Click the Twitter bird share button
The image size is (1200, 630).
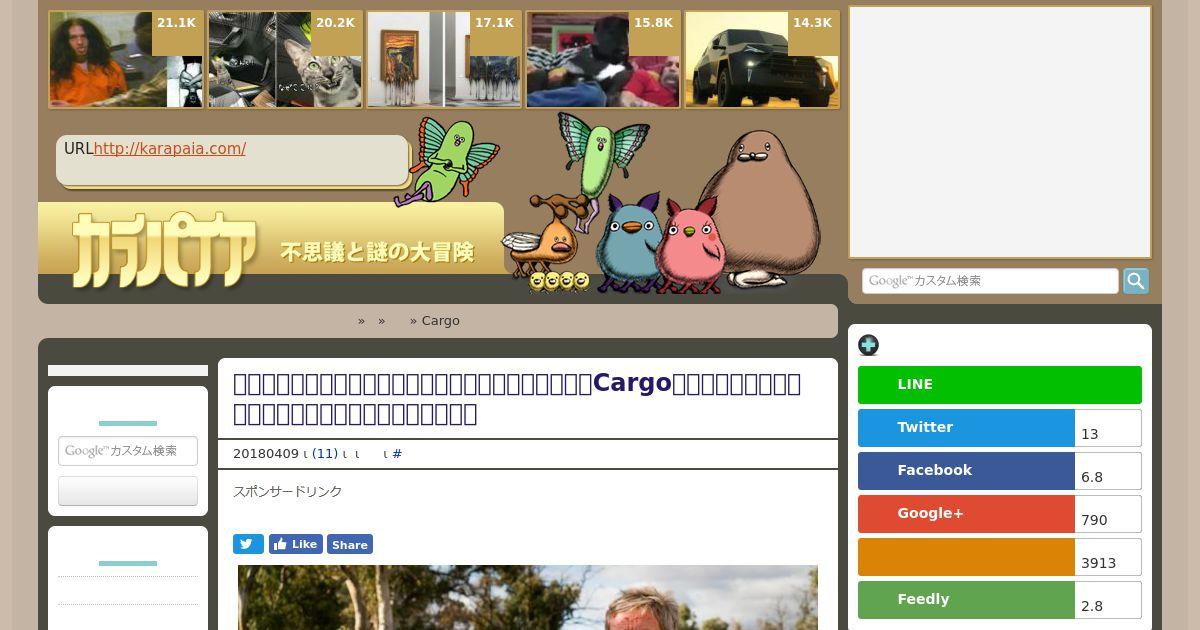click(248, 544)
